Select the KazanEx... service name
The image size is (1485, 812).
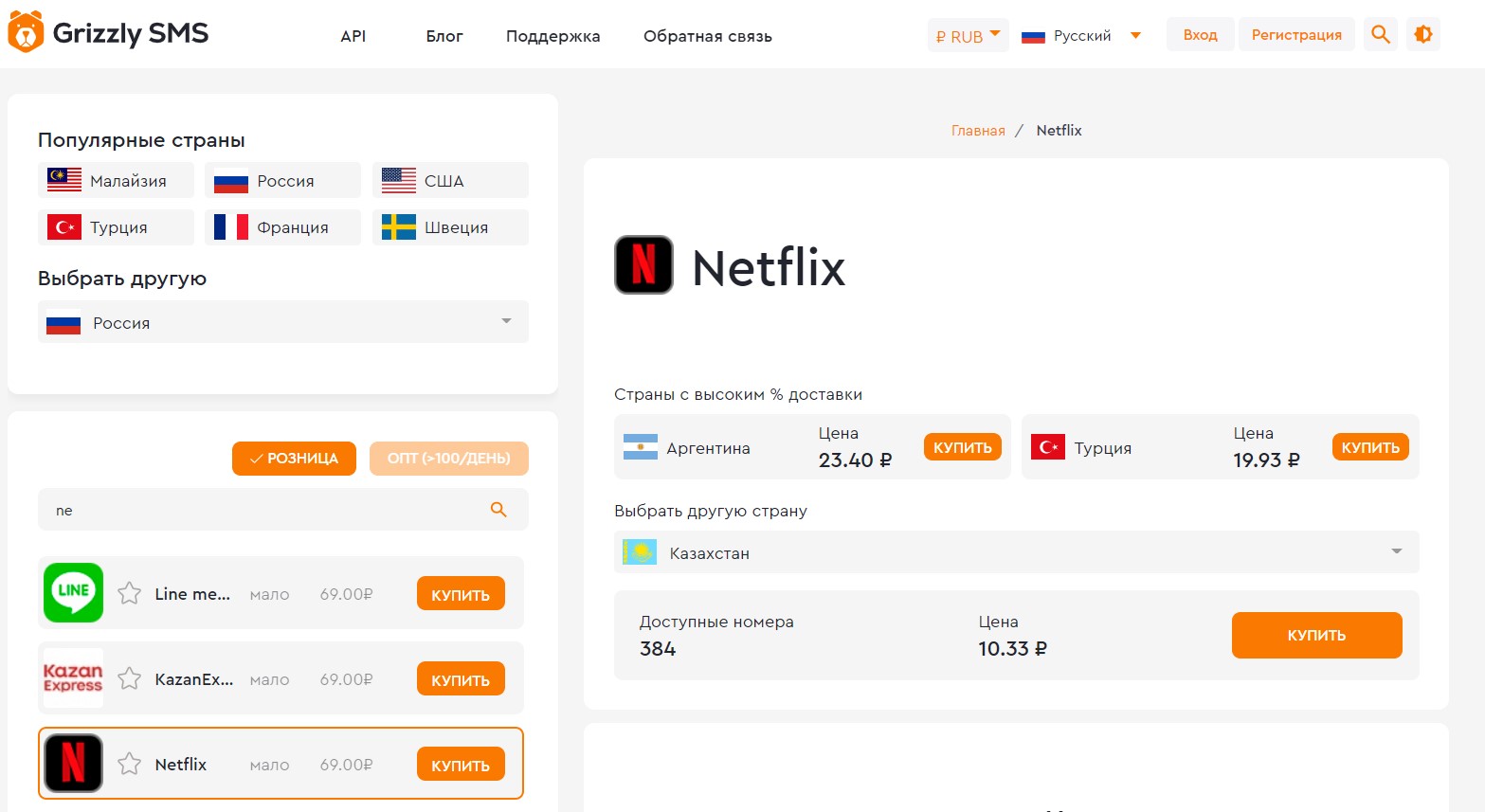click(x=194, y=679)
